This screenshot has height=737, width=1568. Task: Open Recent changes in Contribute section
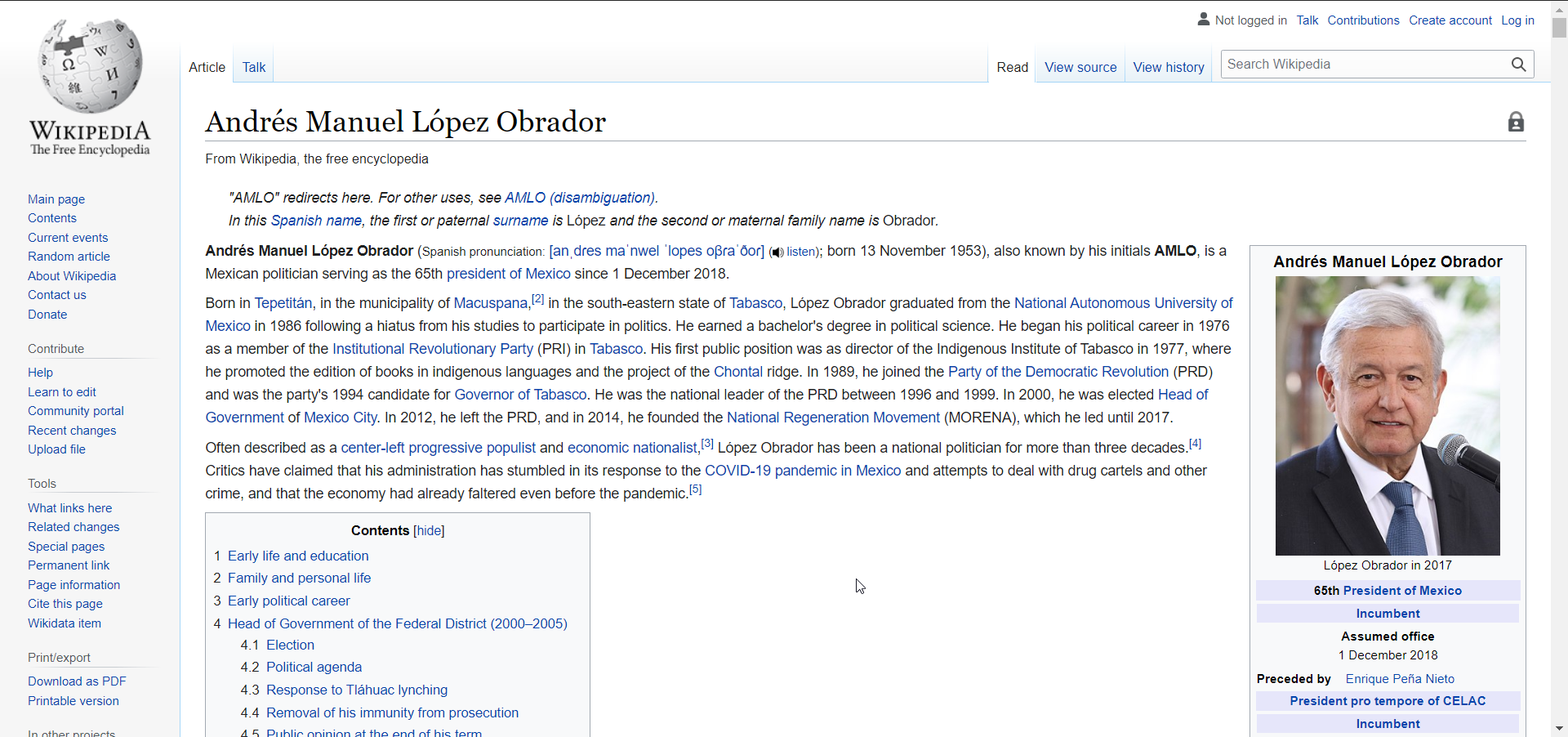click(x=72, y=431)
